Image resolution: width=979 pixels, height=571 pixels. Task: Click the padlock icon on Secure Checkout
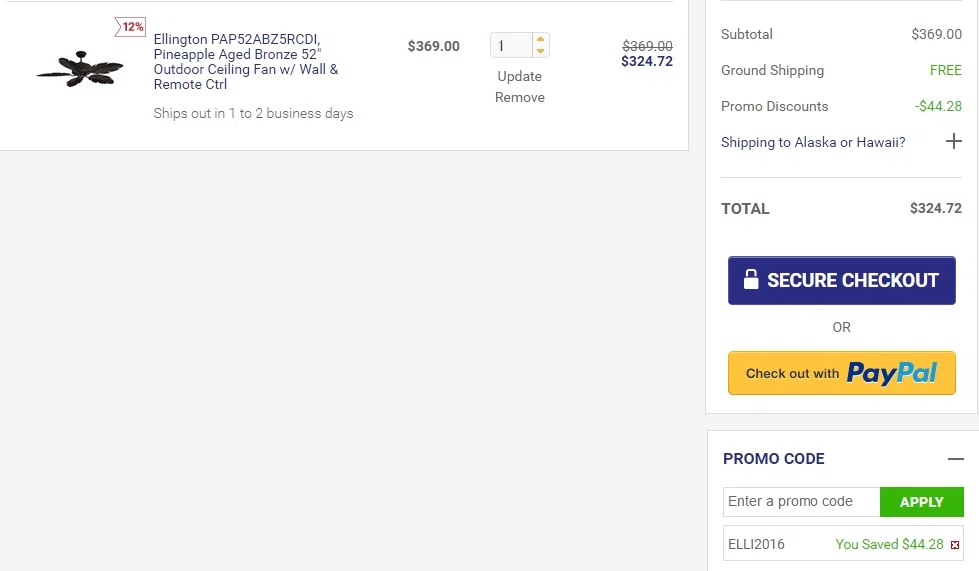coord(751,280)
